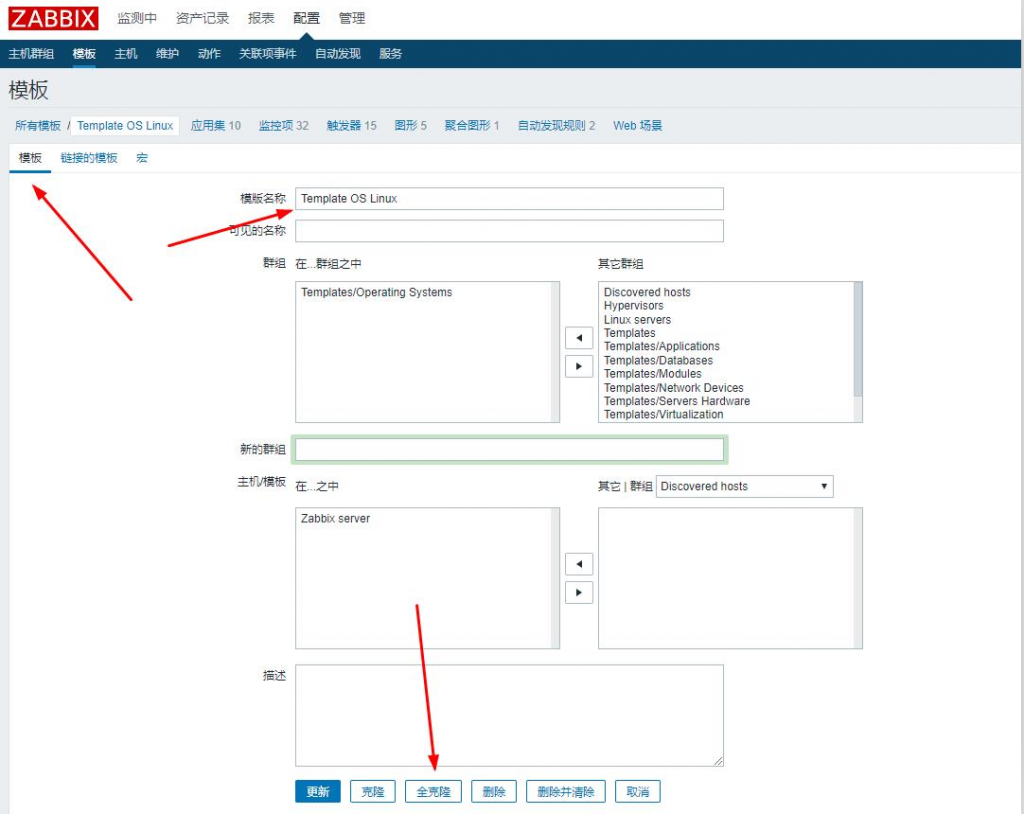
Task: Click the ZABBIX logo
Action: pos(53,18)
